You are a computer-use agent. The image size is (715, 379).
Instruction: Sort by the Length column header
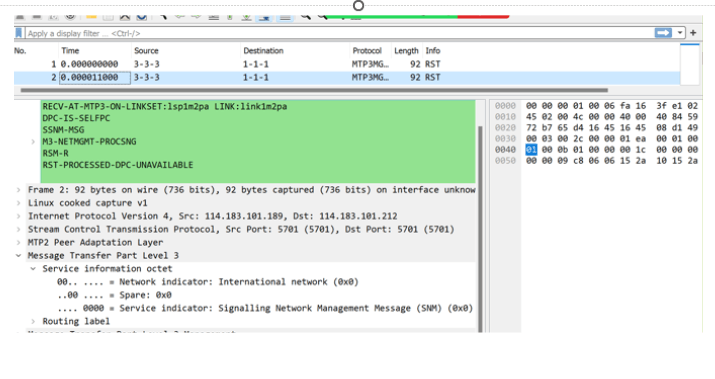pyautogui.click(x=406, y=51)
